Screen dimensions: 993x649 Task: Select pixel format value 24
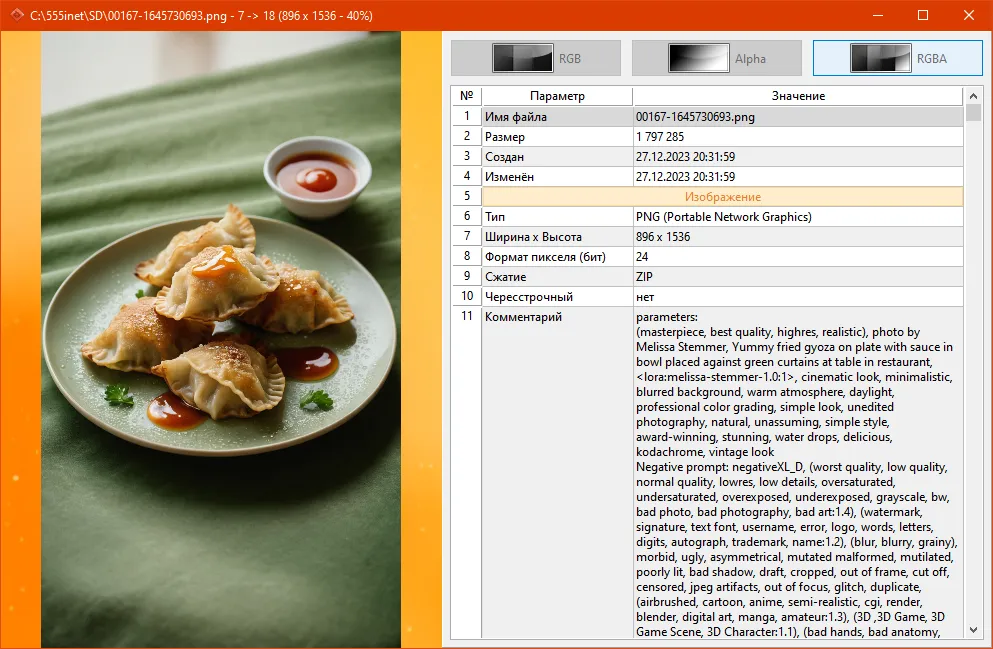pyautogui.click(x=798, y=257)
